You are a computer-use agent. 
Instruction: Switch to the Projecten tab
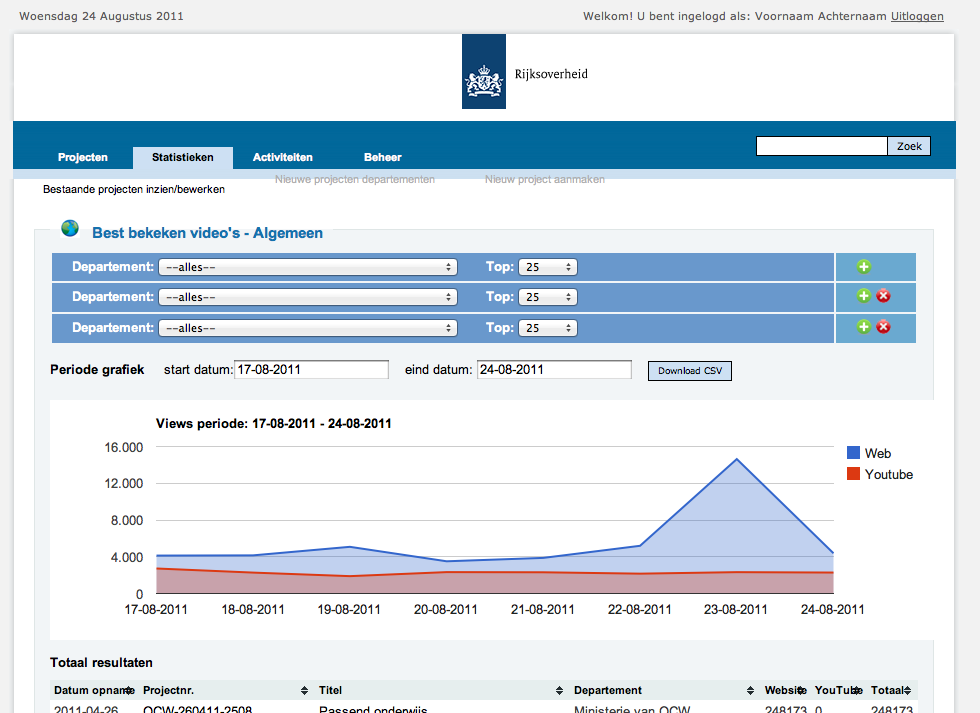[83, 157]
